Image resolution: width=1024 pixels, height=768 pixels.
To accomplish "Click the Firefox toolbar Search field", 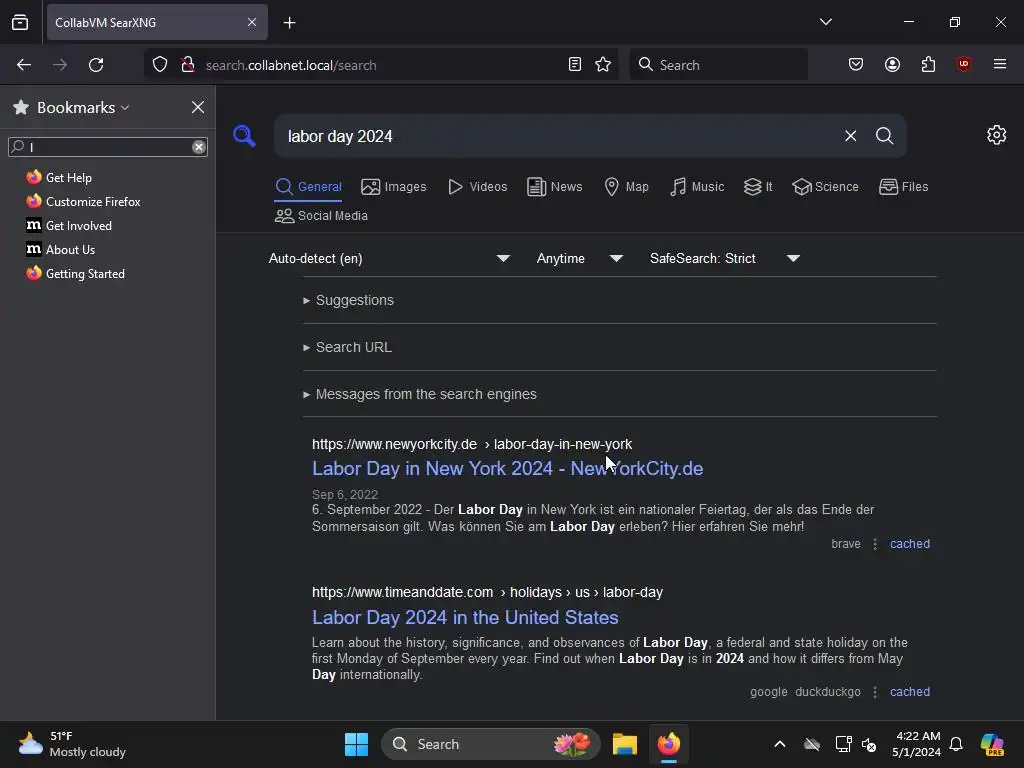I will pos(718,65).
